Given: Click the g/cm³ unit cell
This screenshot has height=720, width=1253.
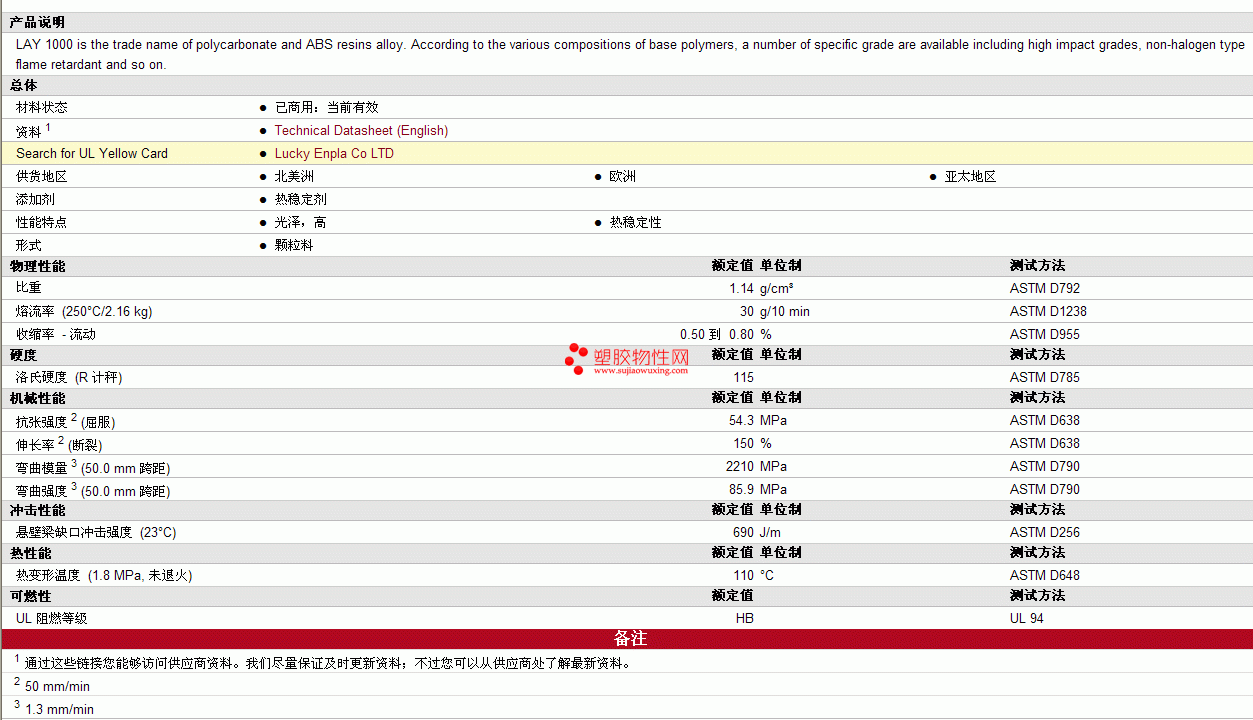Looking at the screenshot, I should pyautogui.click(x=777, y=289).
